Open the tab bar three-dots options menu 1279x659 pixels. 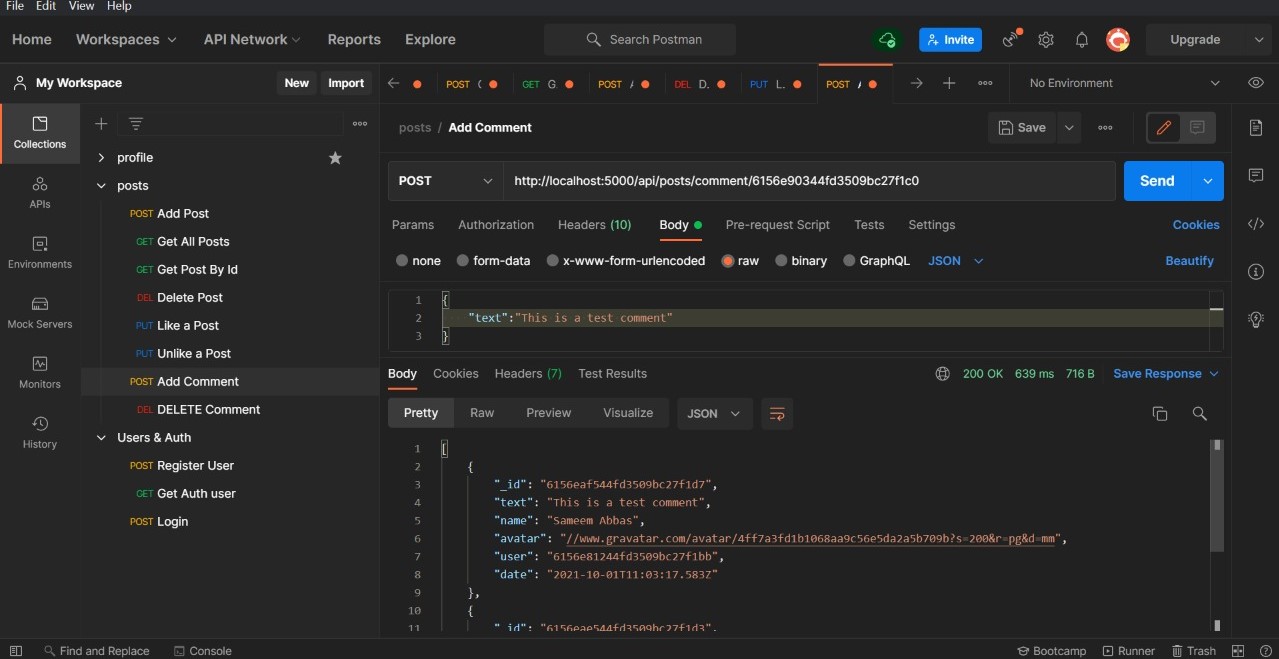coord(985,83)
